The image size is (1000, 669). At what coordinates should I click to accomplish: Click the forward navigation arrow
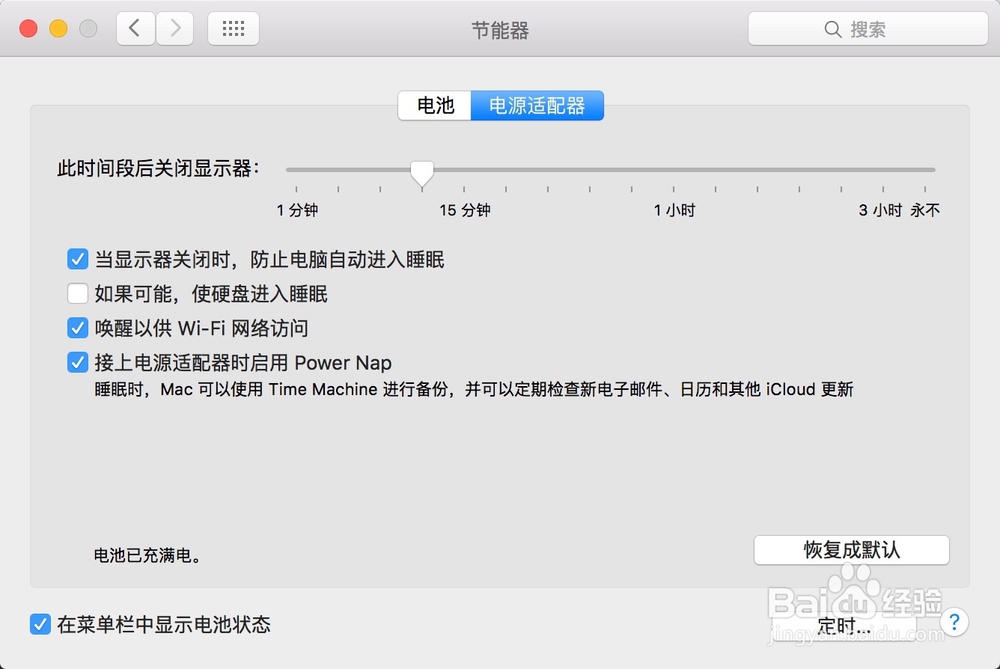tap(174, 29)
